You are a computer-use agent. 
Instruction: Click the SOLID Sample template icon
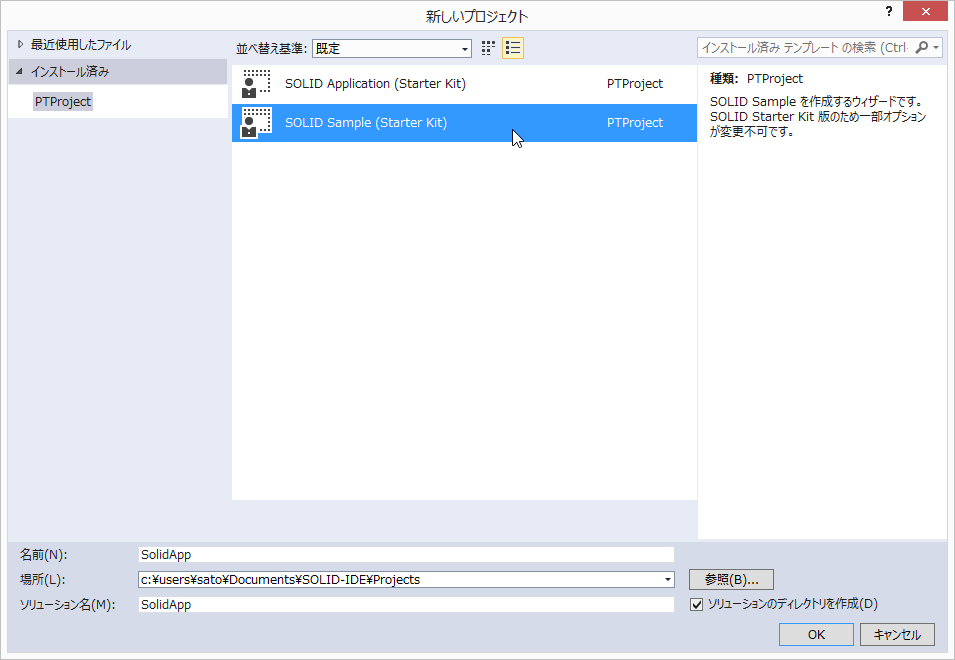(257, 123)
